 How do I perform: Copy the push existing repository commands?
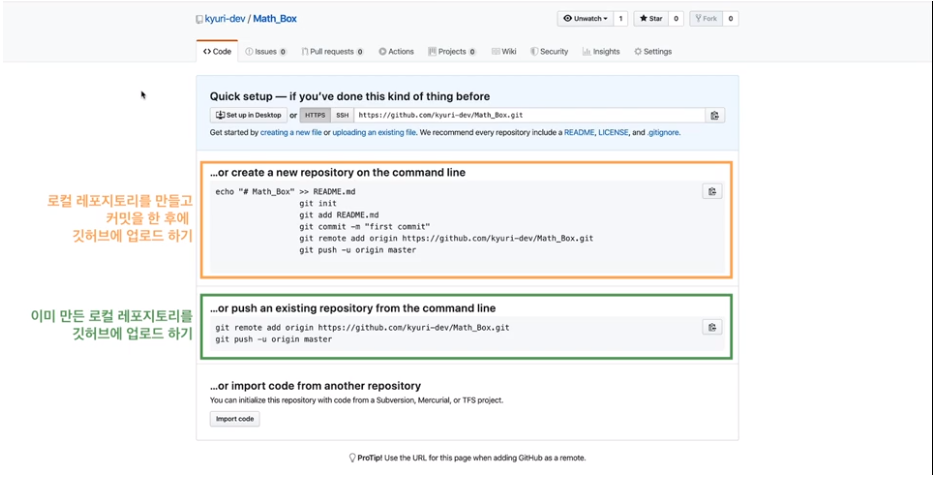tap(712, 327)
